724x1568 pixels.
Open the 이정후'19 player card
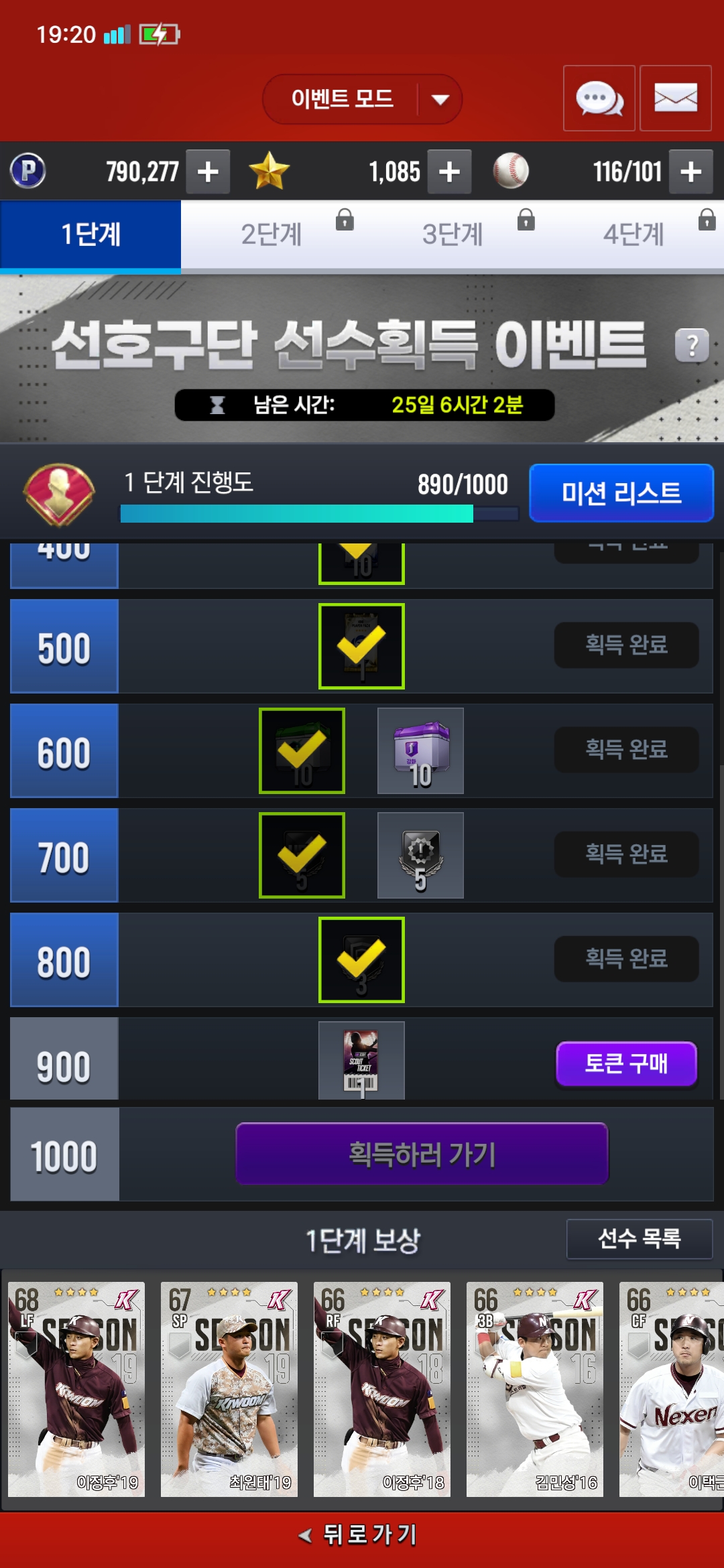pos(76,1389)
